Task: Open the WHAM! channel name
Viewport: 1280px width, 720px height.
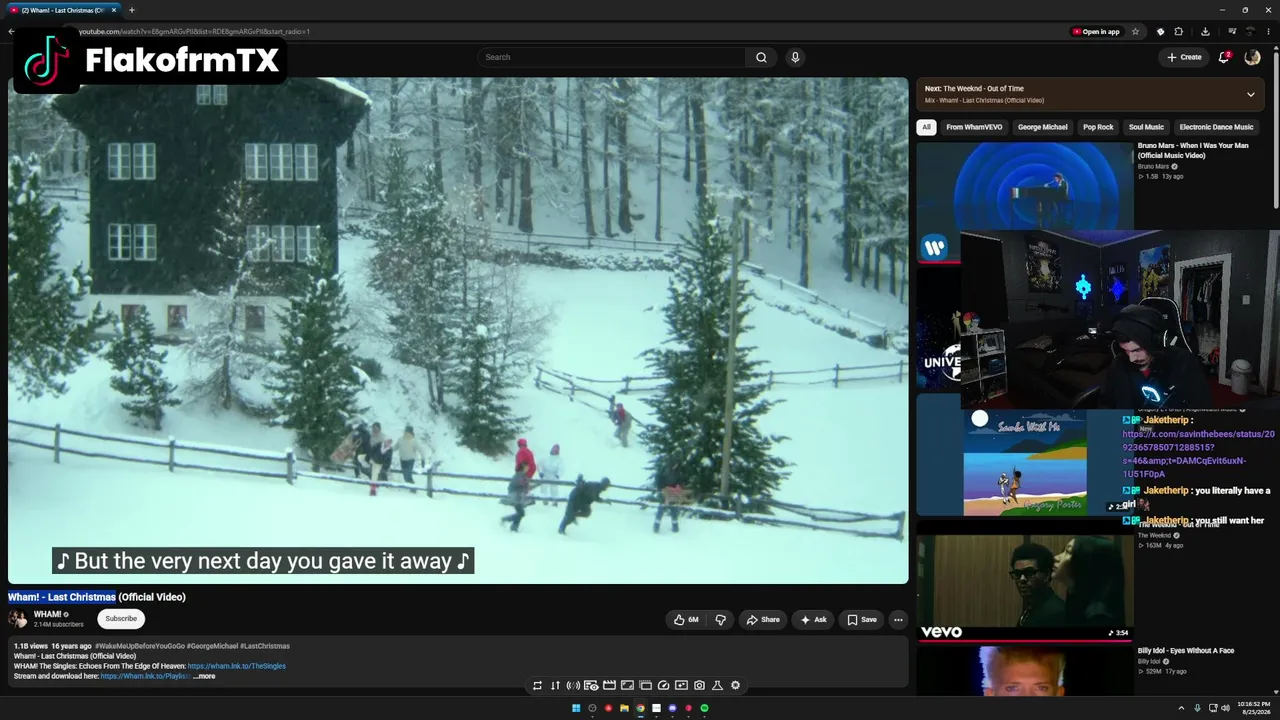Action: (x=48, y=614)
